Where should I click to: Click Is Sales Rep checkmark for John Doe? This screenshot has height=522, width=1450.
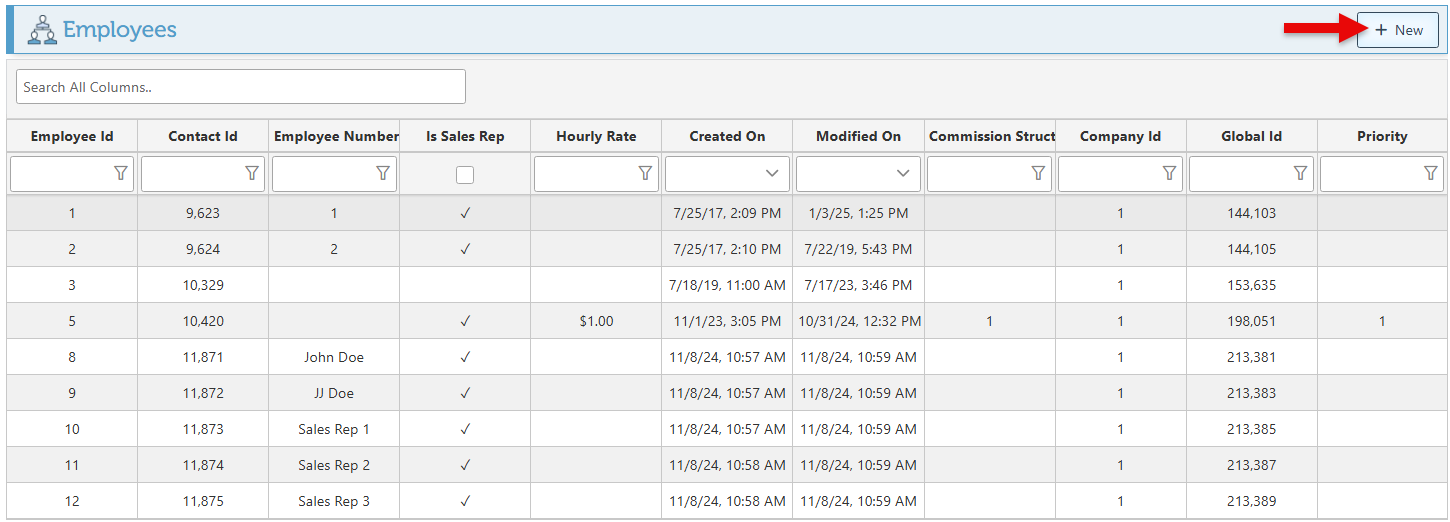[465, 357]
